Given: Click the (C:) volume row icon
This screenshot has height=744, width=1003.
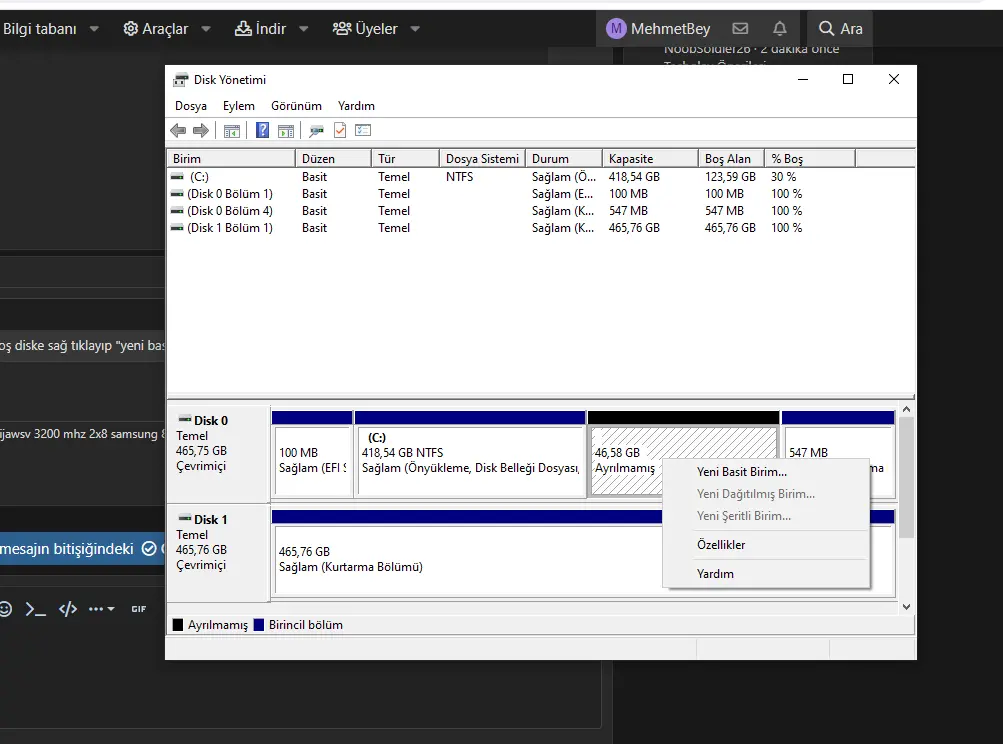Looking at the screenshot, I should (177, 177).
